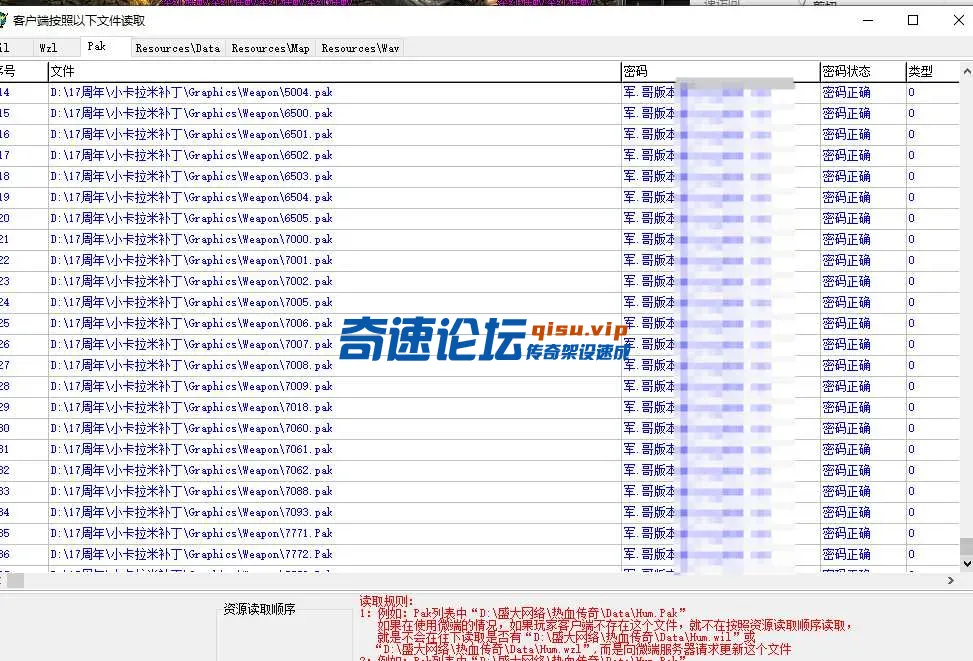973x661 pixels.
Task: Select the row for Weapon\7088.pak
Action: click(x=480, y=492)
